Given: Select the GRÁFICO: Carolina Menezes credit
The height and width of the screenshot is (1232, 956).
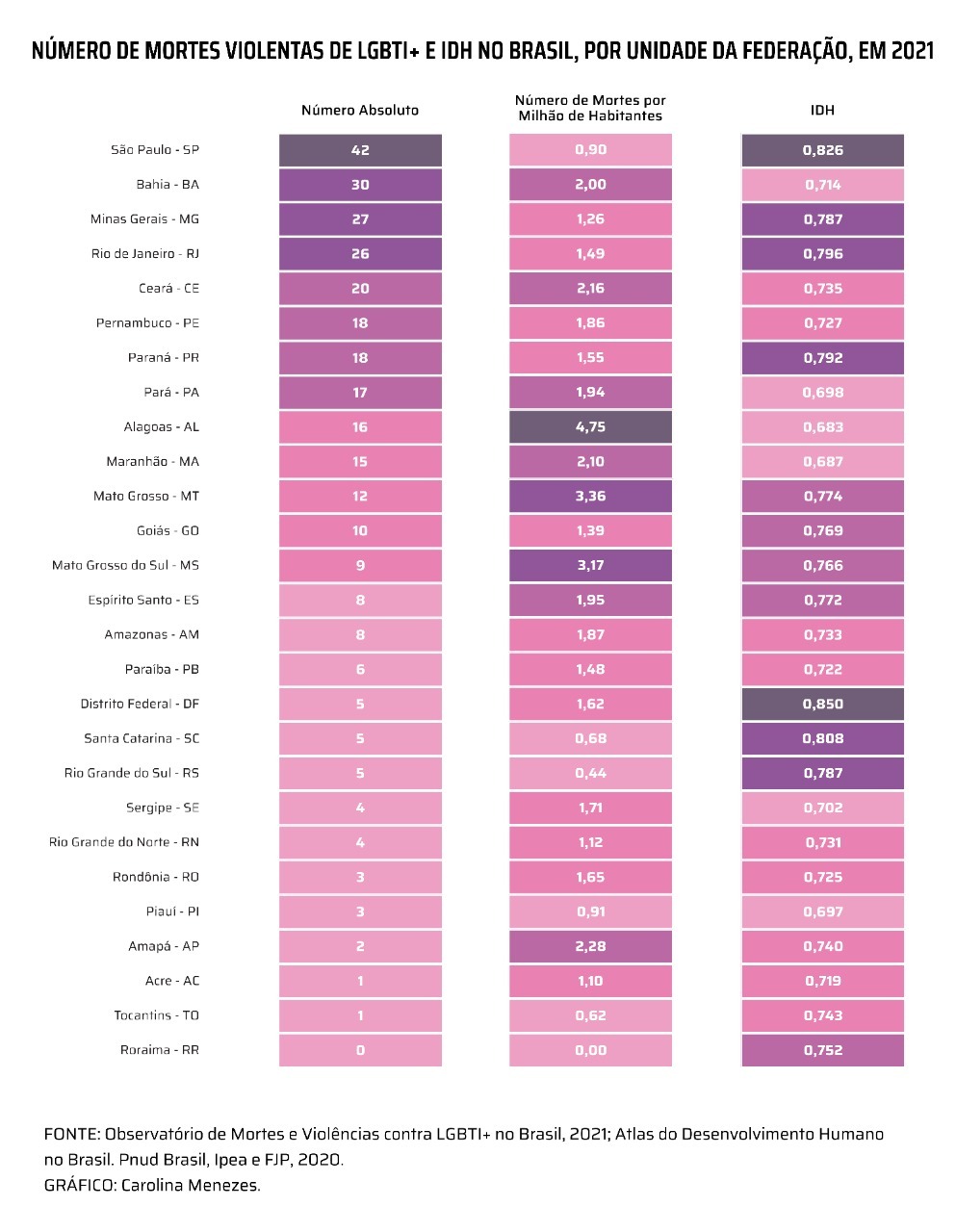Looking at the screenshot, I should tap(152, 1185).
